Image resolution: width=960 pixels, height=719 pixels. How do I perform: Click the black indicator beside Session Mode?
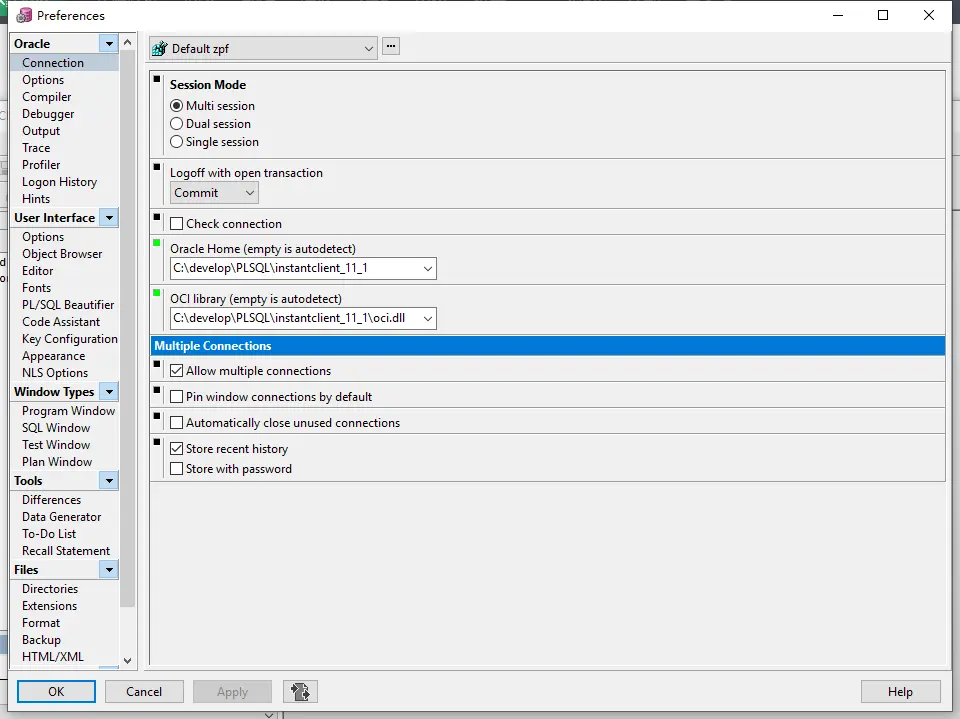(157, 79)
